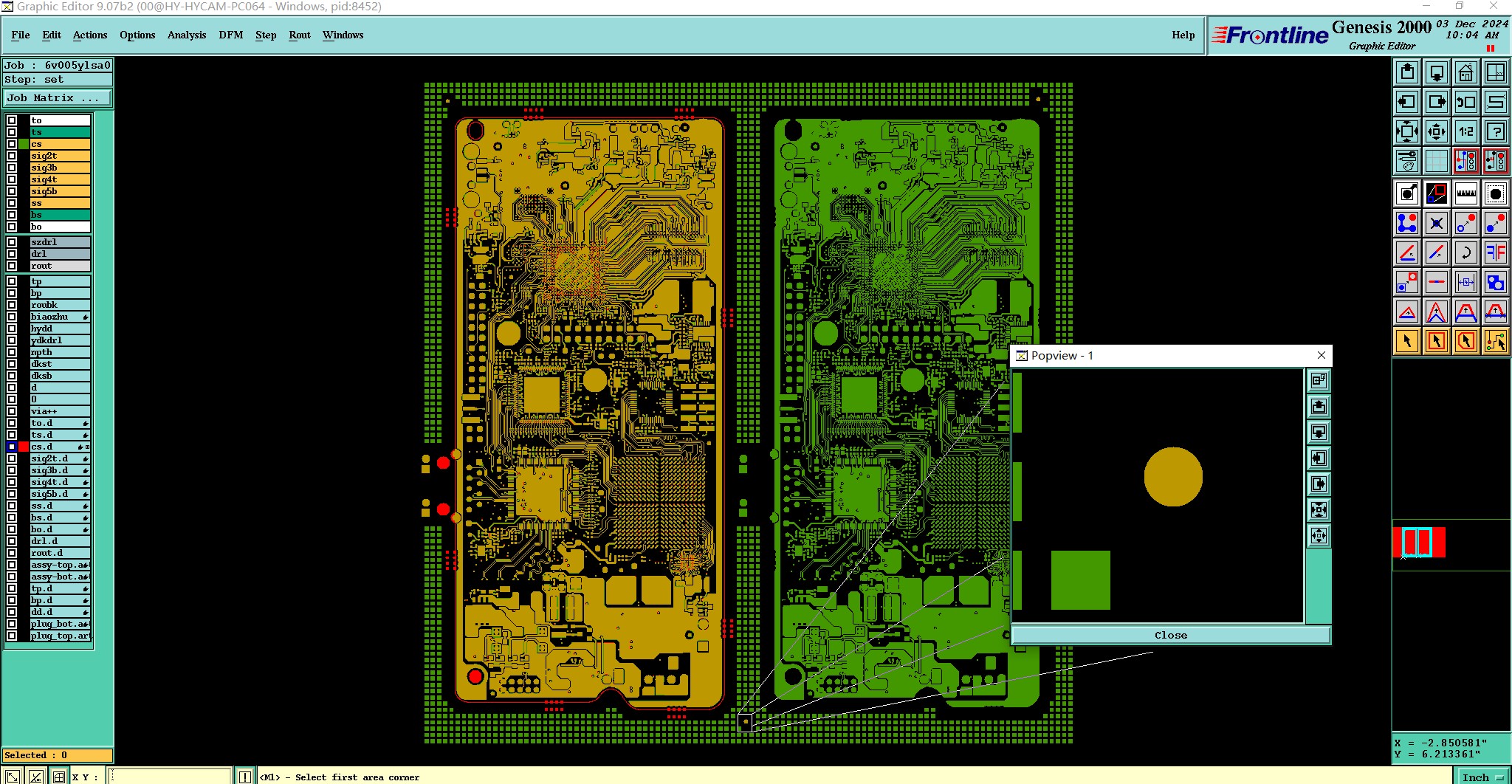Click the previous view undo-zoom icon
Image resolution: width=1512 pixels, height=784 pixels.
pyautogui.click(x=1466, y=102)
